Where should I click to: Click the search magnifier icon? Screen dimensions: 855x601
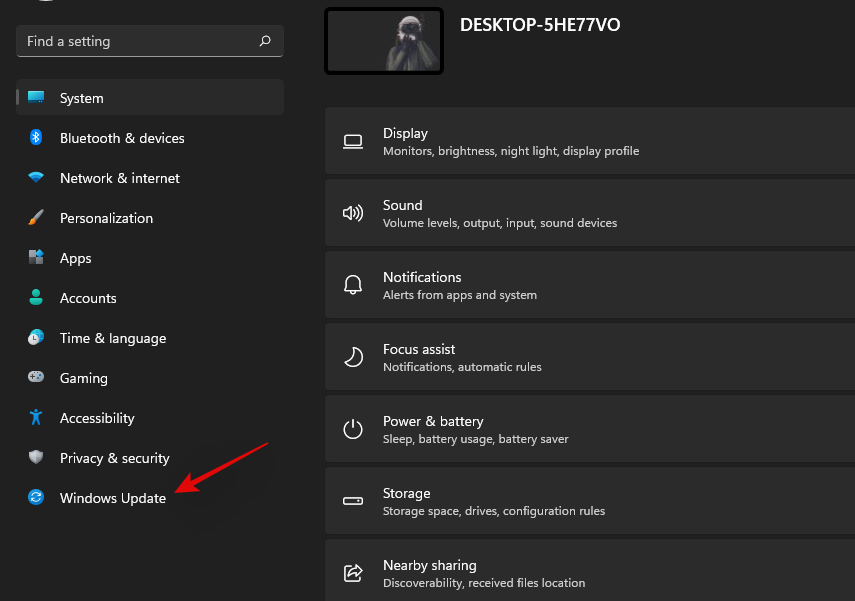(x=265, y=41)
